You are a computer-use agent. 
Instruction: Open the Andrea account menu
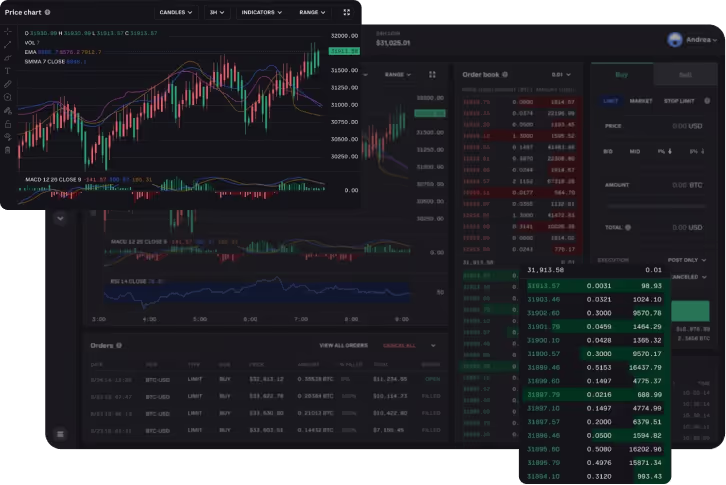(x=694, y=40)
